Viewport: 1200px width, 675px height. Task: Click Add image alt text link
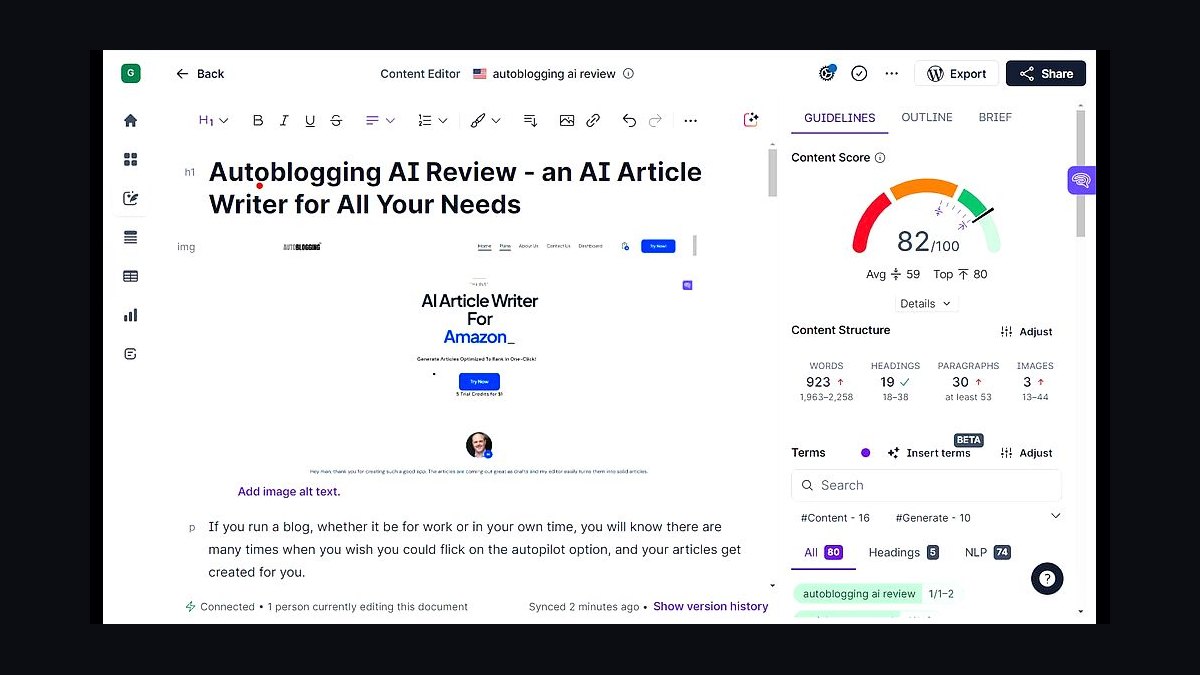[289, 492]
